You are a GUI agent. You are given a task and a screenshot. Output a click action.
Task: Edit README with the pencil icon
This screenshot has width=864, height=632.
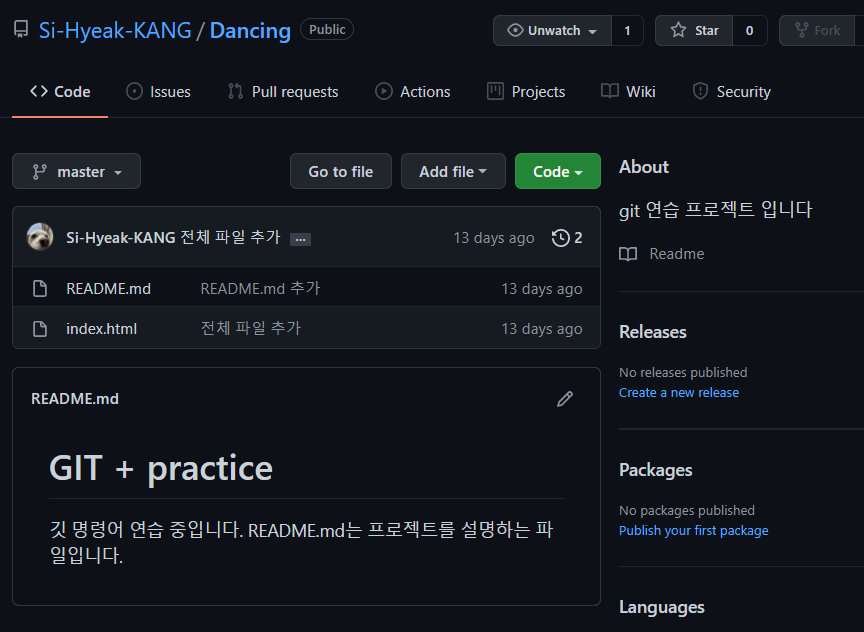pos(565,399)
